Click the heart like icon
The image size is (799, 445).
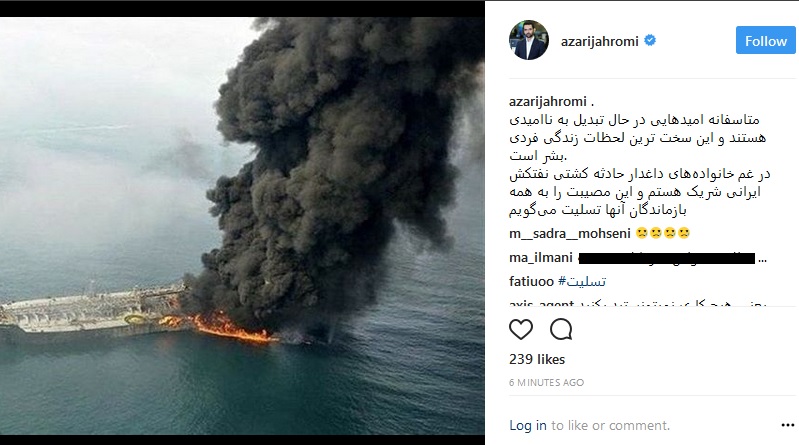521,329
